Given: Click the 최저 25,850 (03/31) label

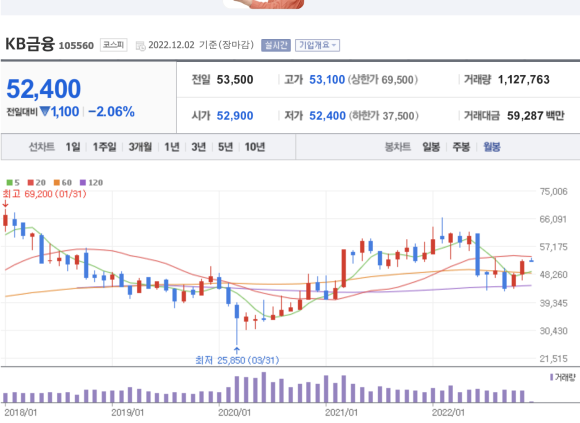Looking at the screenshot, I should click(237, 360).
